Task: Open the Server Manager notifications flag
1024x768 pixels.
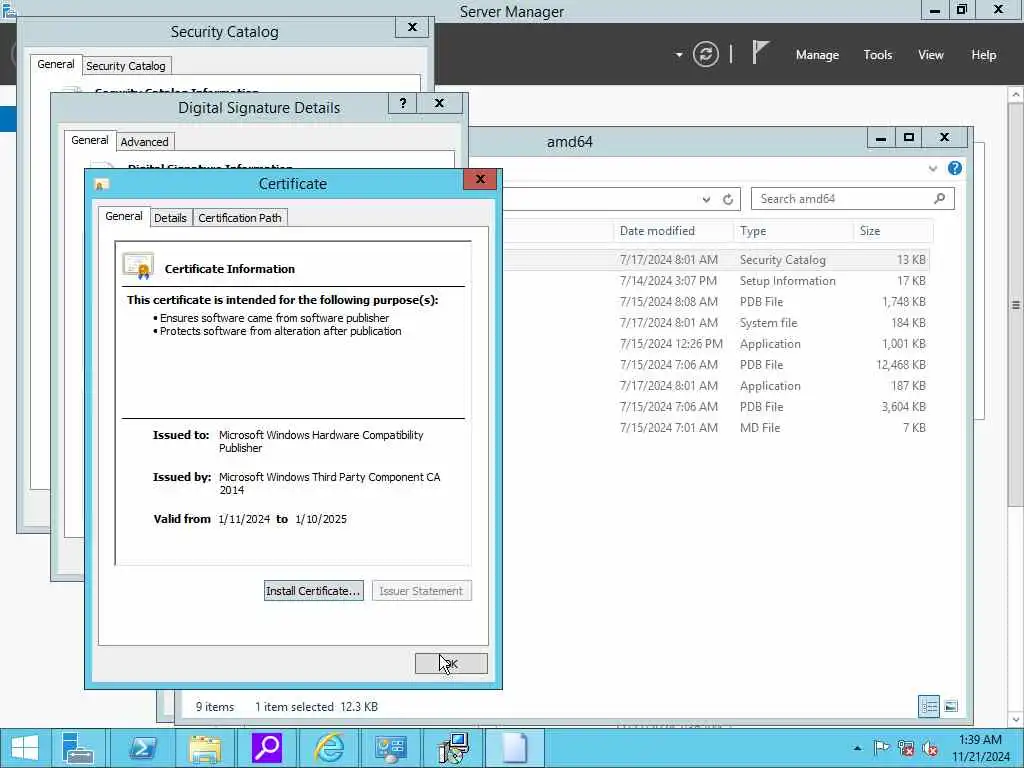Action: pyautogui.click(x=760, y=52)
